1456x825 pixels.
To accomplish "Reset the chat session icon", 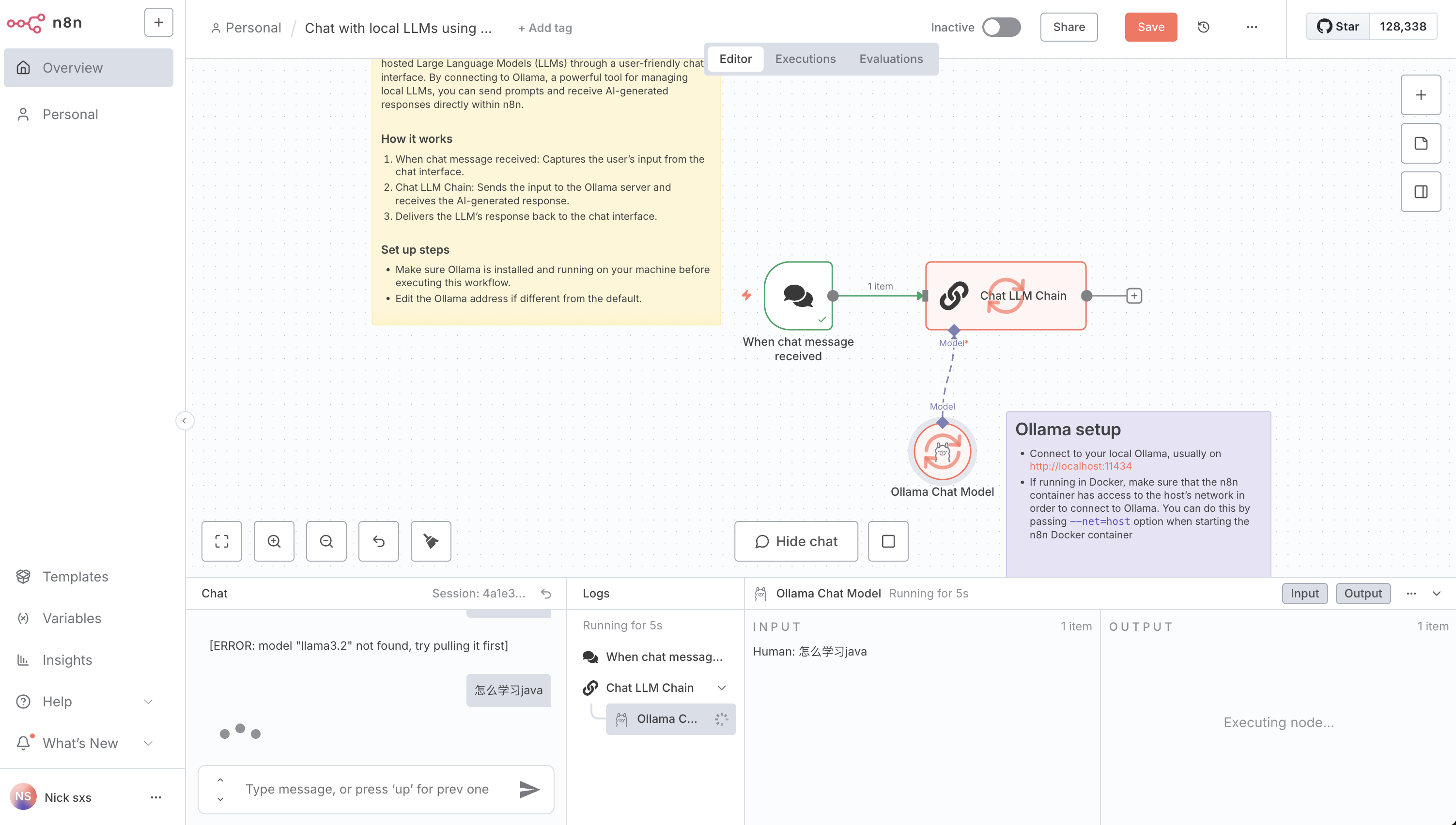I will click(x=546, y=593).
